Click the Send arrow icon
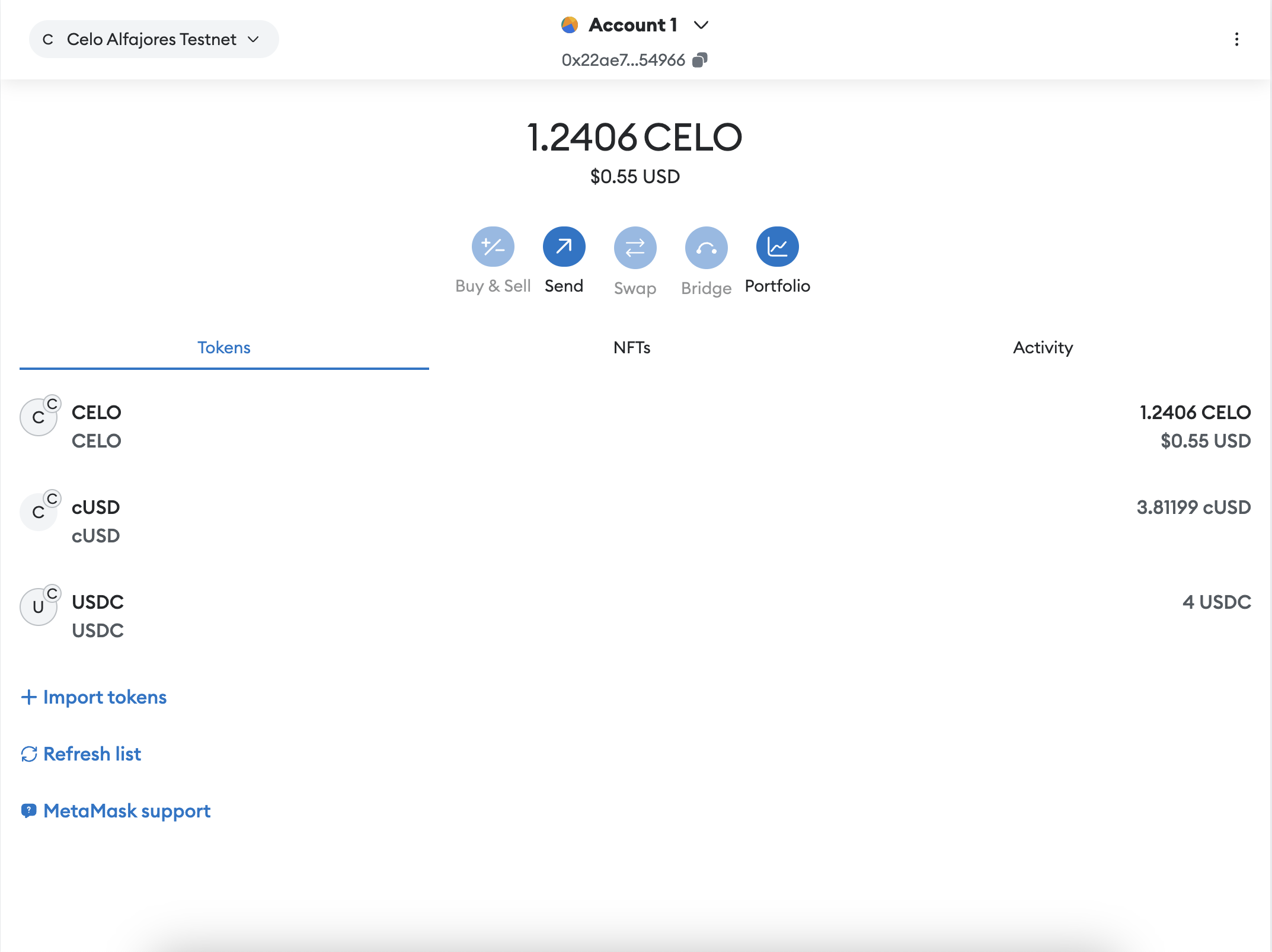Screen dimensions: 1272x952 [x=564, y=247]
